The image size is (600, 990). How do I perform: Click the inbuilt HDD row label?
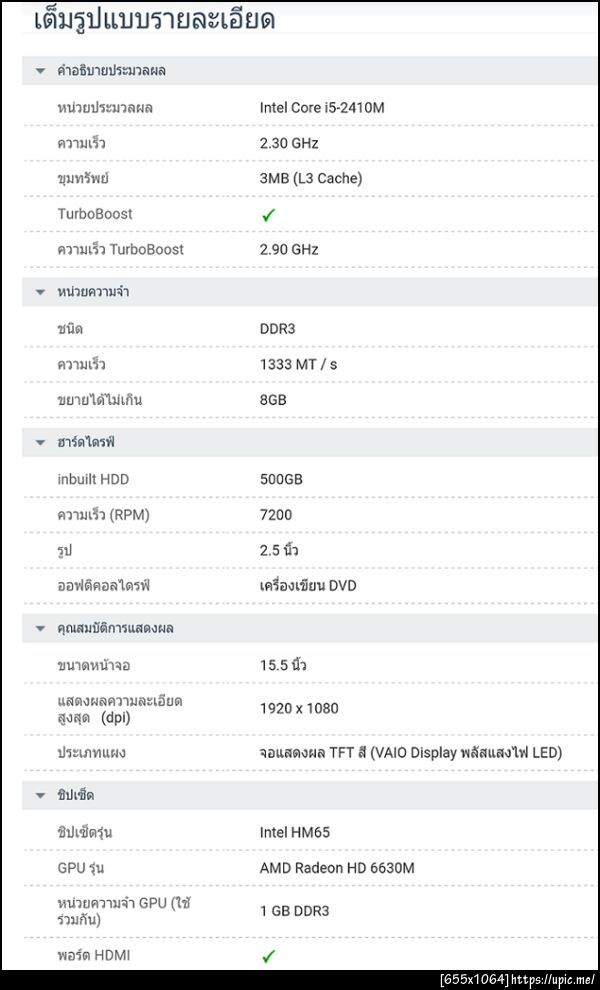(93, 479)
